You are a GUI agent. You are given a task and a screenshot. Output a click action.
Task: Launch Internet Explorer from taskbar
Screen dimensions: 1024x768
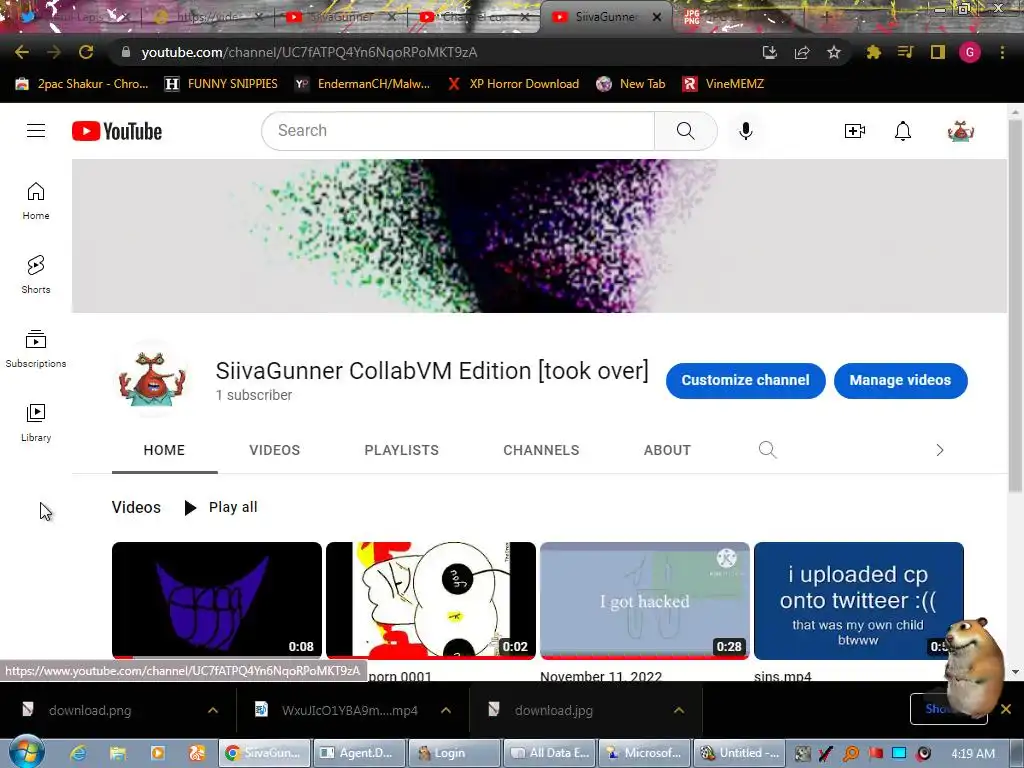coord(78,753)
